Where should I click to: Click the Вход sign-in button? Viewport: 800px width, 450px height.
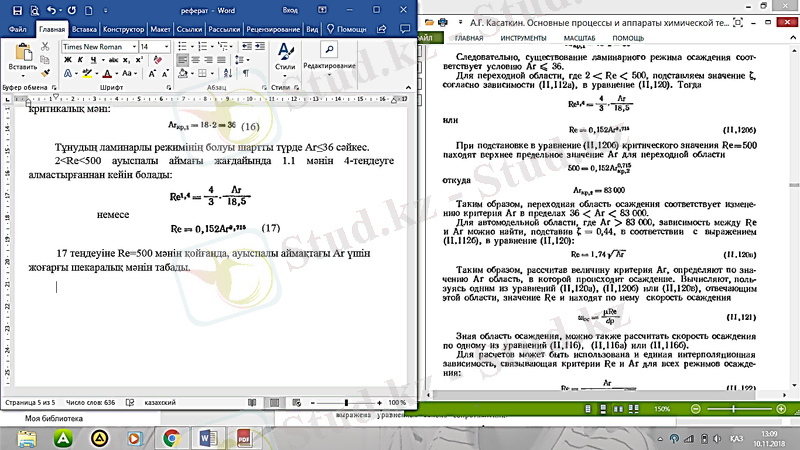(291, 10)
